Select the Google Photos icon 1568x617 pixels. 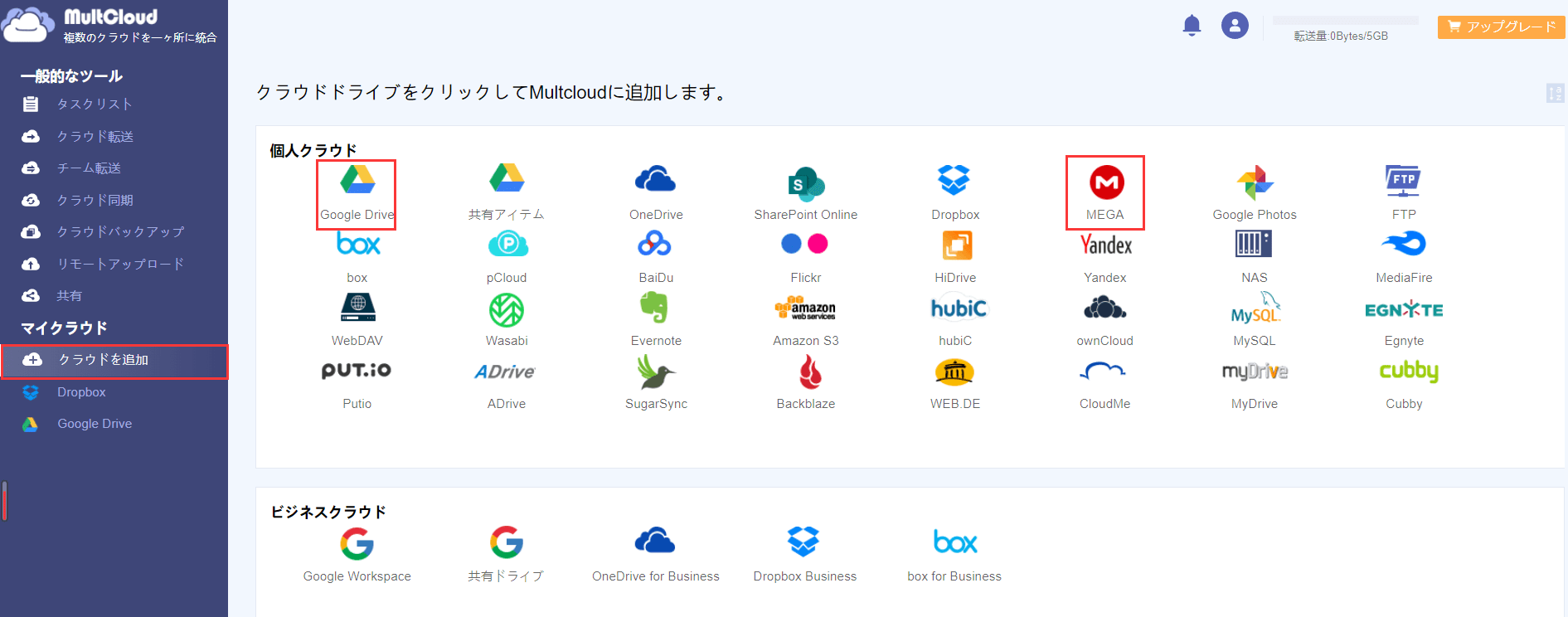coord(1254,182)
